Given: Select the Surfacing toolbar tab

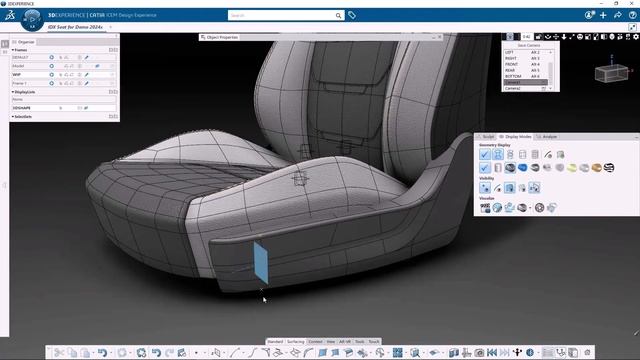Looking at the screenshot, I should point(296,342).
